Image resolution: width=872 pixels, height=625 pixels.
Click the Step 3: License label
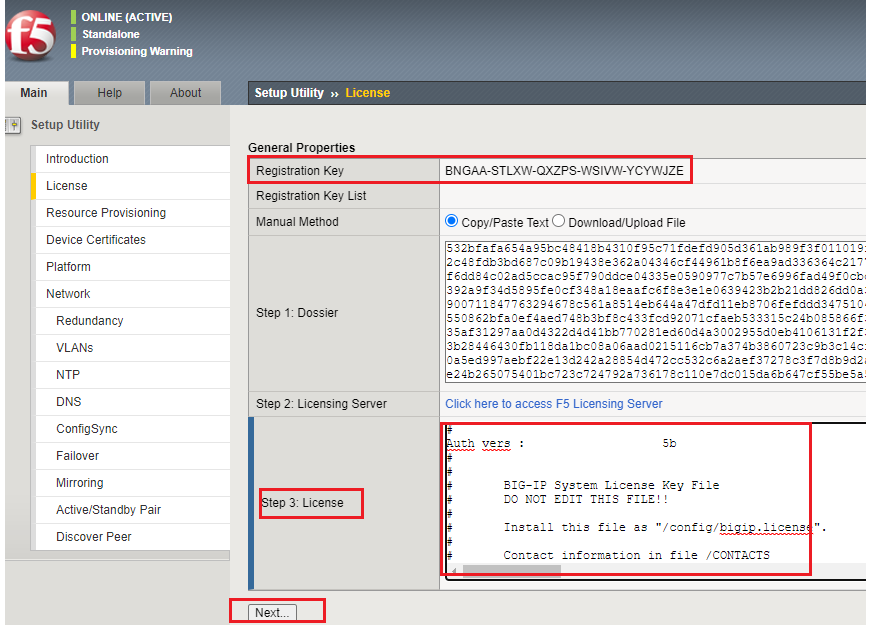303,503
